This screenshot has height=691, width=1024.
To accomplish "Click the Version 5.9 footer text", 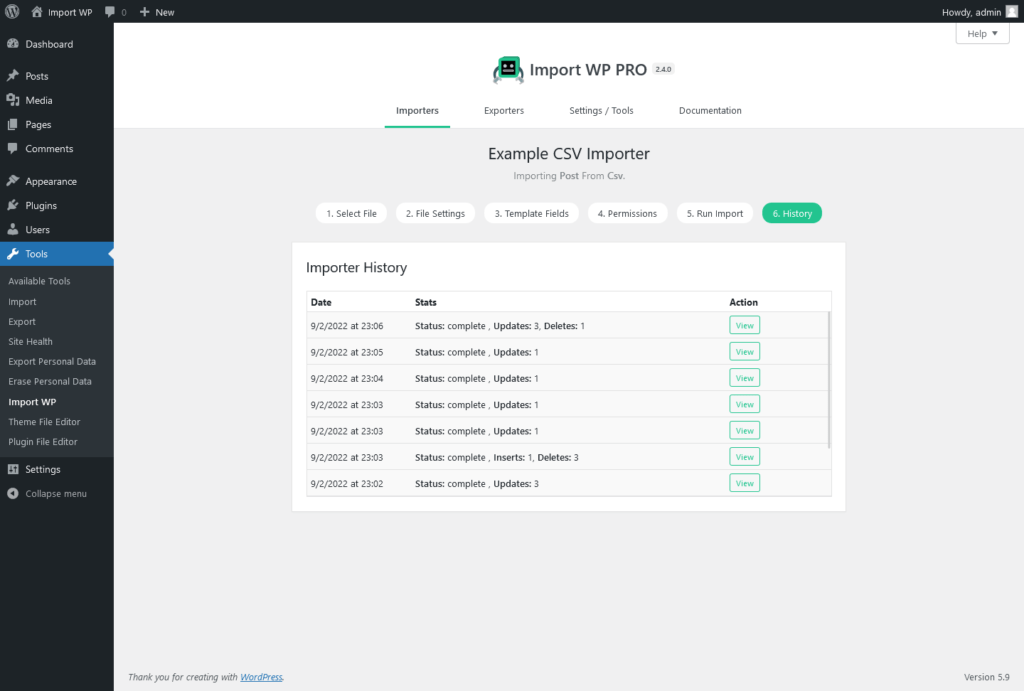I will pyautogui.click(x=986, y=677).
